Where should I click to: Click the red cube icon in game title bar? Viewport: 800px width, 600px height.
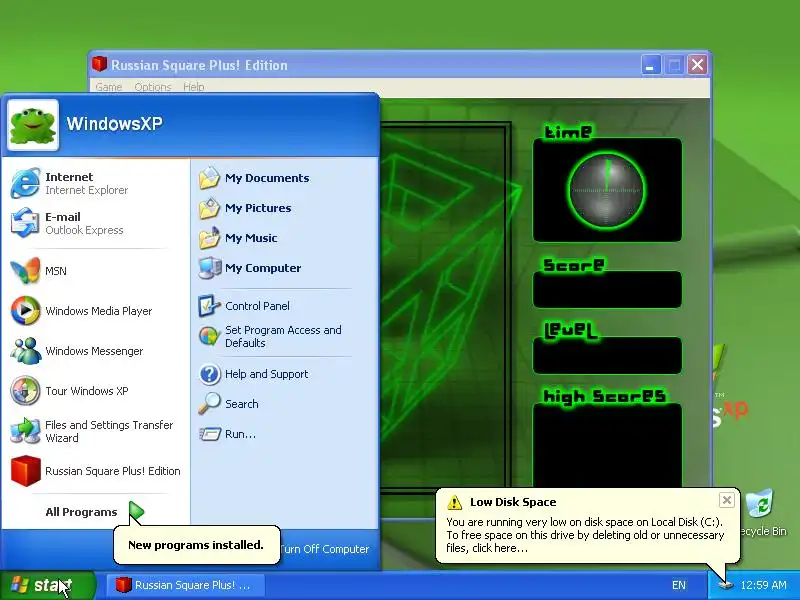click(99, 64)
